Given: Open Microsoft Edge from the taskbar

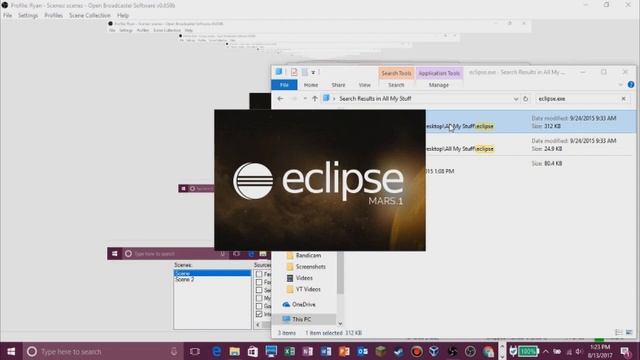Looking at the screenshot, I should tap(217, 351).
